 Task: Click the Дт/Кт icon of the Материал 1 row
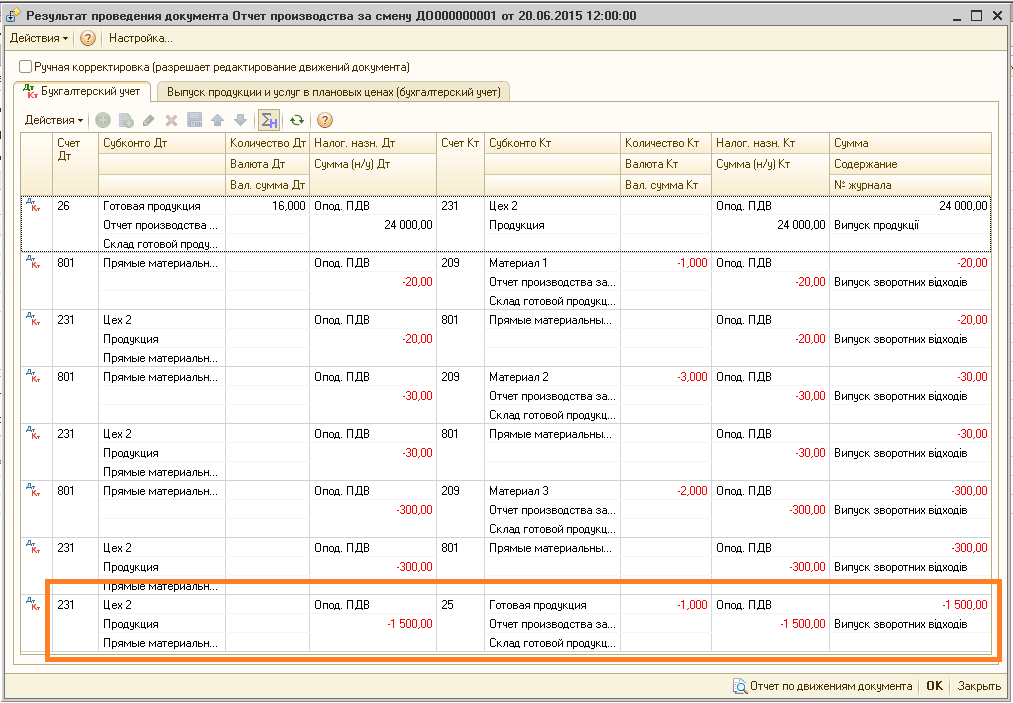coord(32,262)
